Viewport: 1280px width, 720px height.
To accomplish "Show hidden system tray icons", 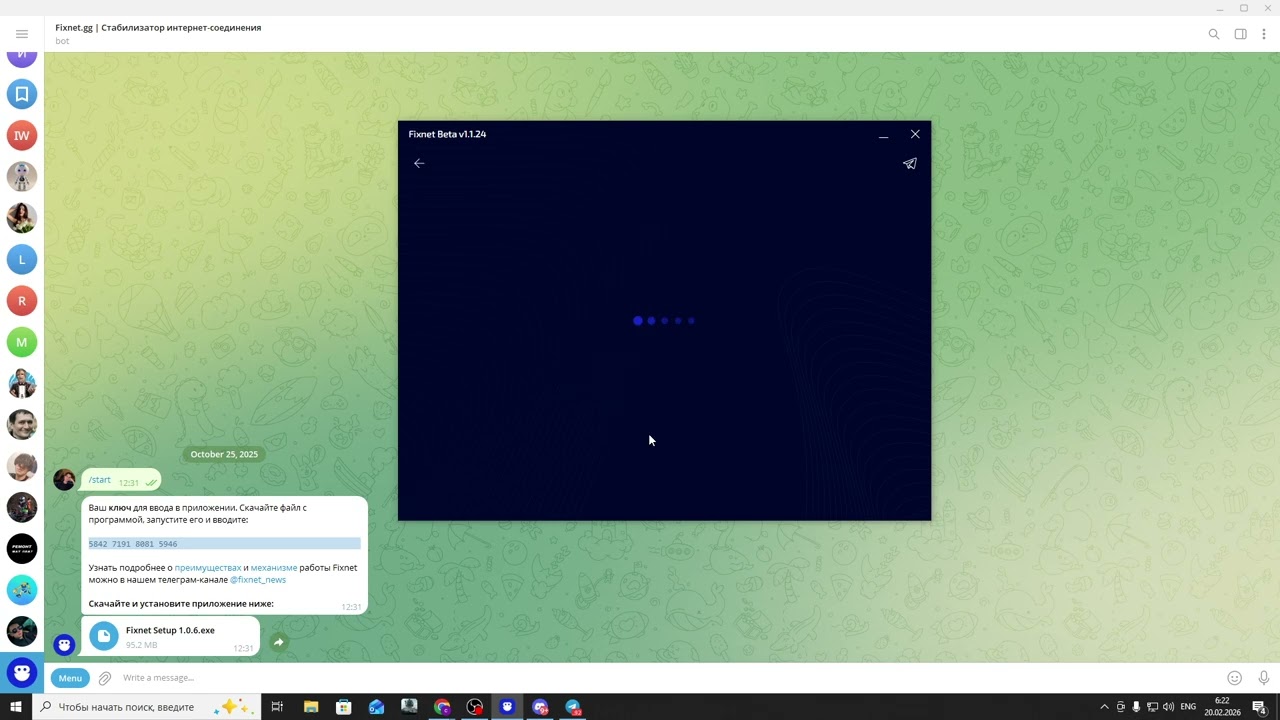I will click(x=1104, y=707).
